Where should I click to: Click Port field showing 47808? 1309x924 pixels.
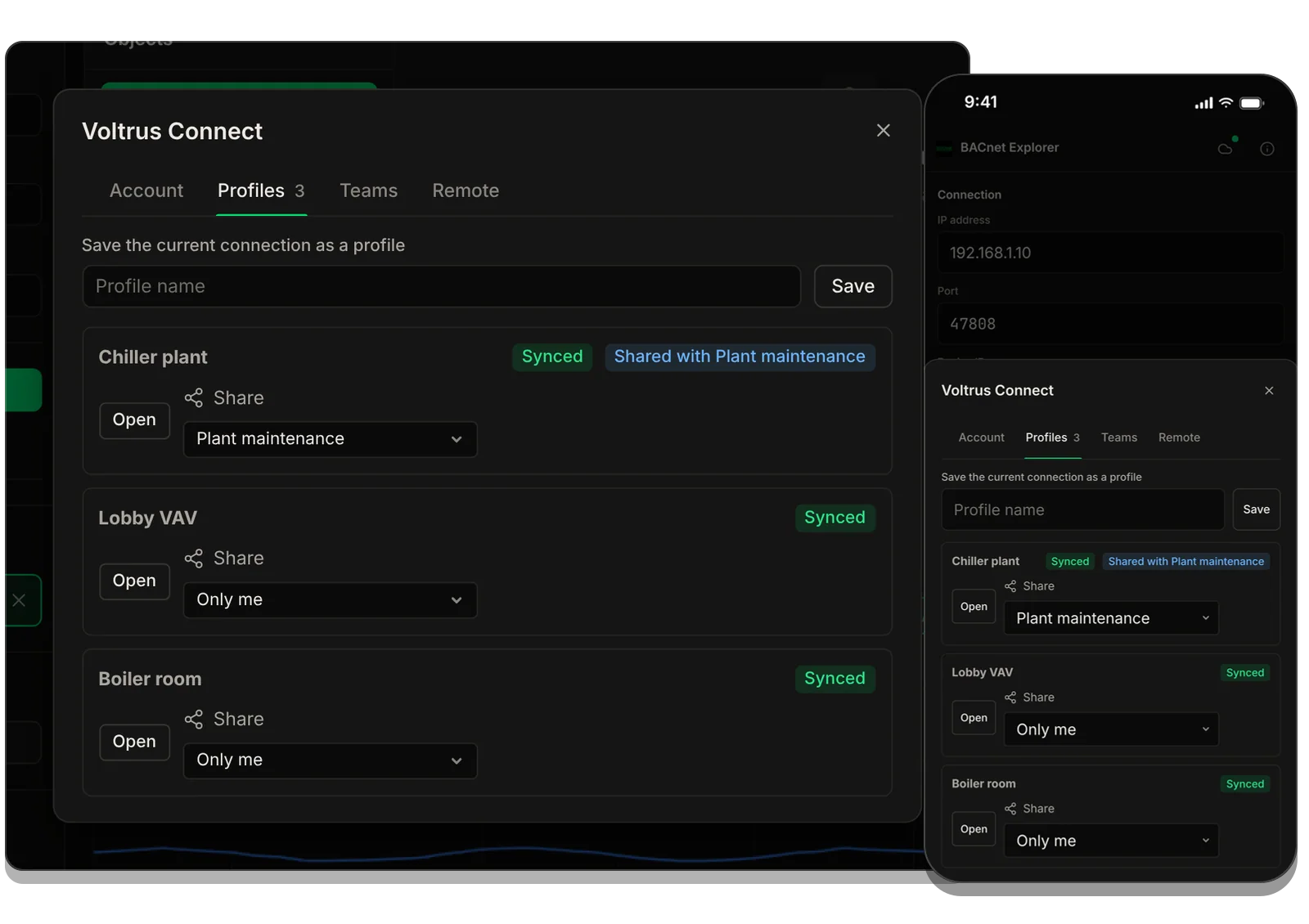(1110, 324)
